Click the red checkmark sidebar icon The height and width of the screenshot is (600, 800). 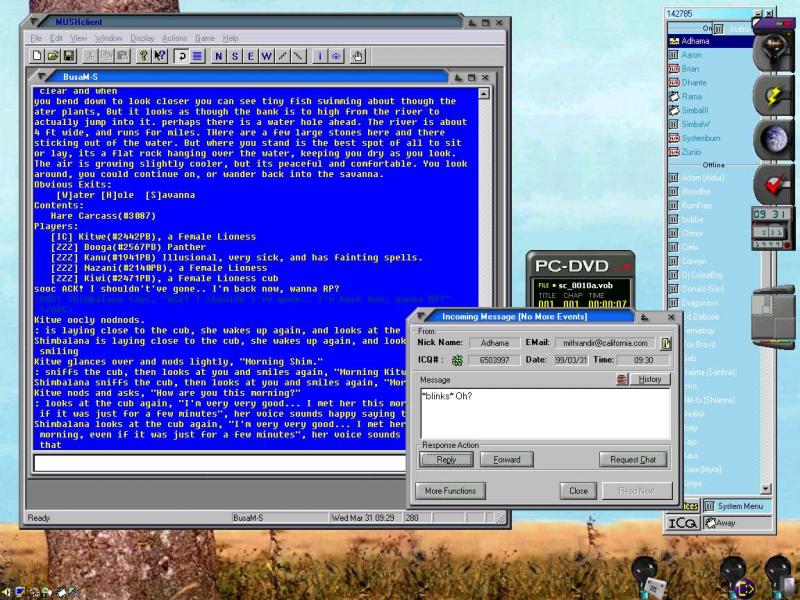point(772,184)
